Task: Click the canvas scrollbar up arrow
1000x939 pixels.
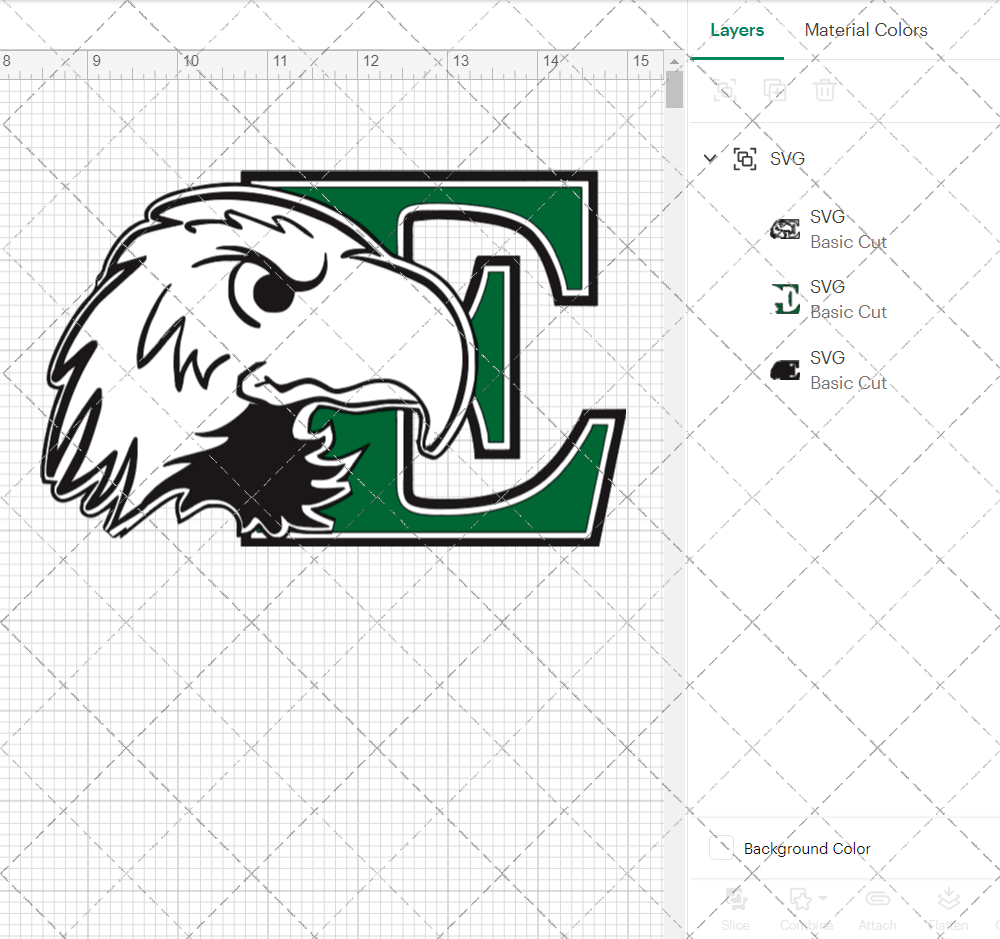Action: pyautogui.click(x=674, y=62)
